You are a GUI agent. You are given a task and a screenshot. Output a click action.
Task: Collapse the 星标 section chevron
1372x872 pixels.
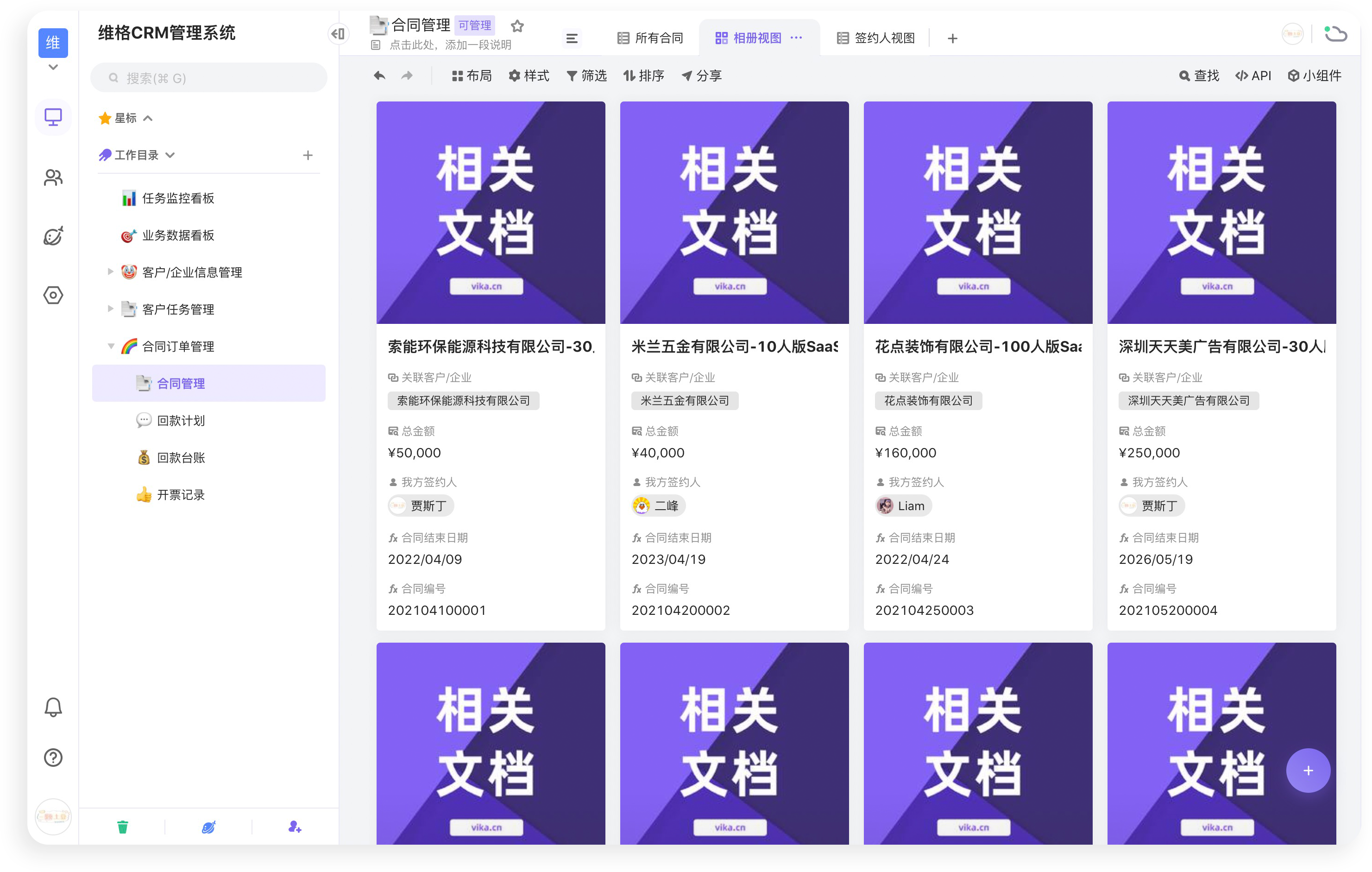pyautogui.click(x=148, y=118)
